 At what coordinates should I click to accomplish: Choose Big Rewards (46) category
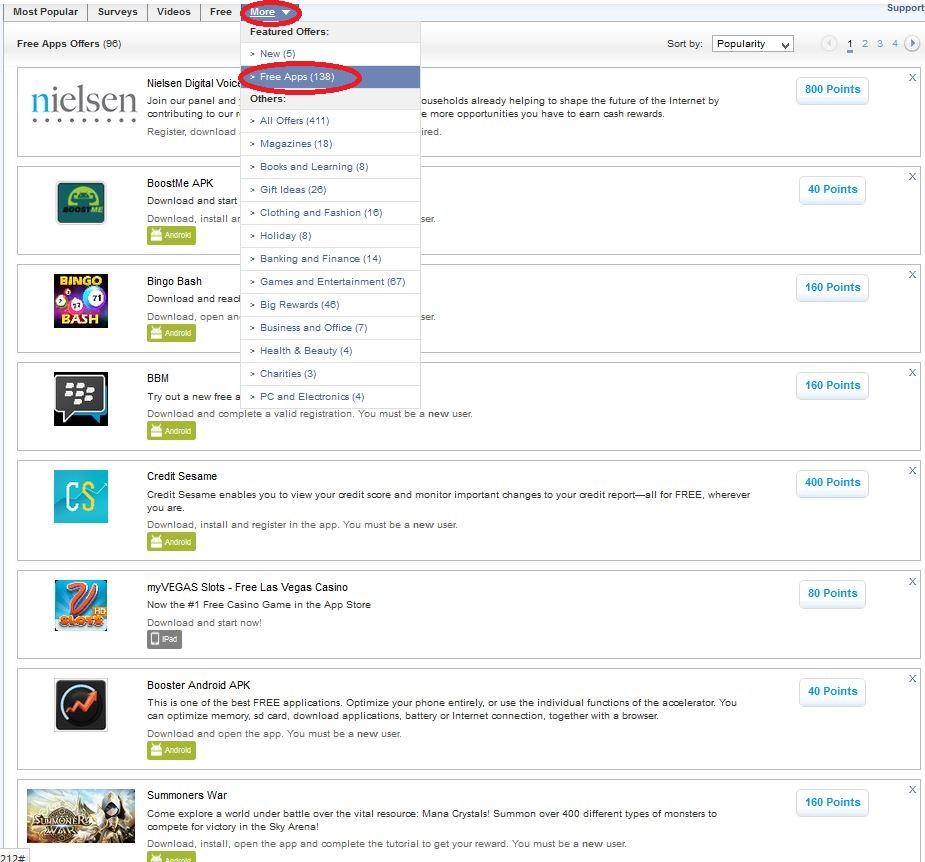pyautogui.click(x=330, y=305)
